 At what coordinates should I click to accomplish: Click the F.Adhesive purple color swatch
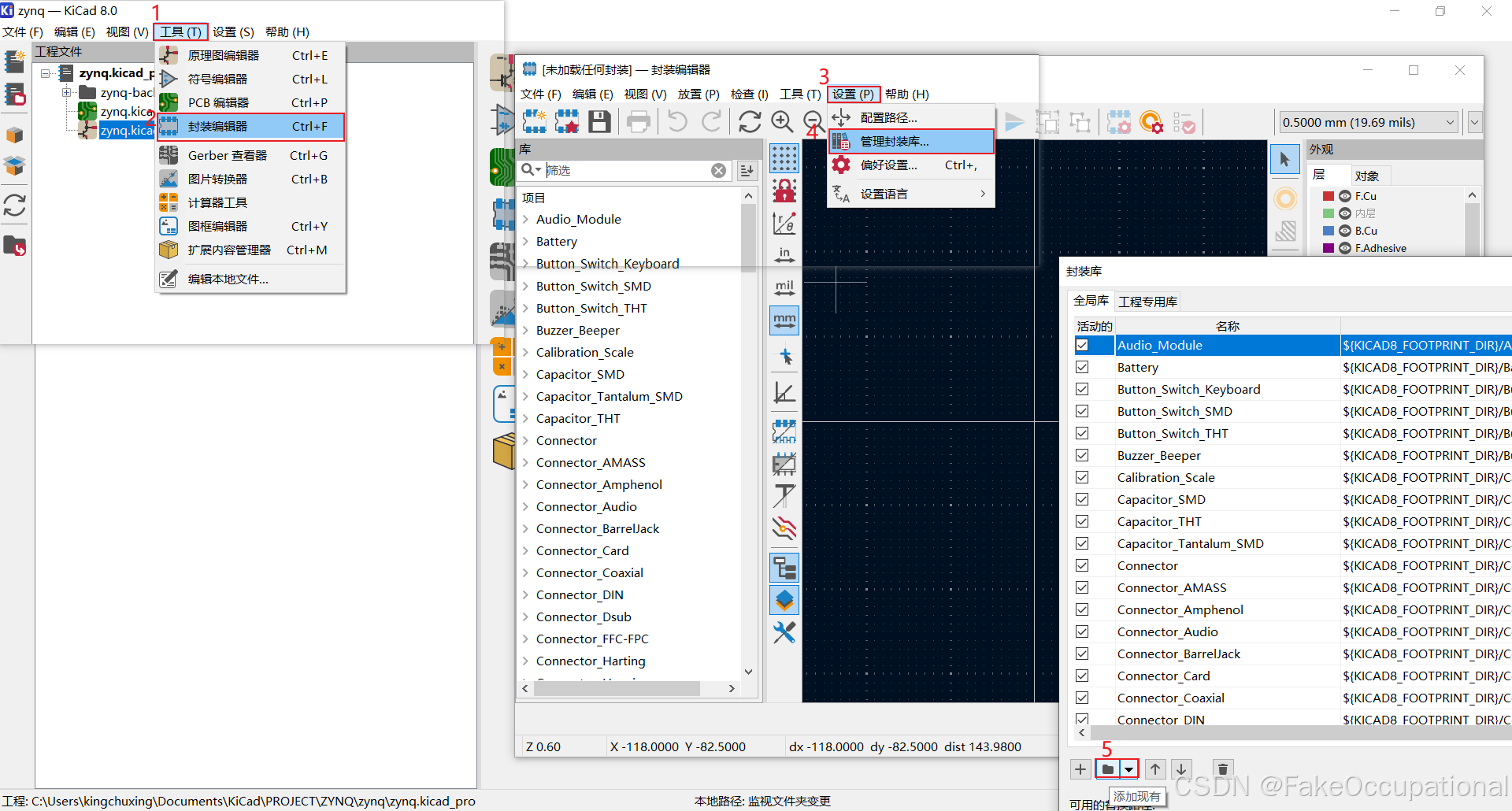point(1329,248)
